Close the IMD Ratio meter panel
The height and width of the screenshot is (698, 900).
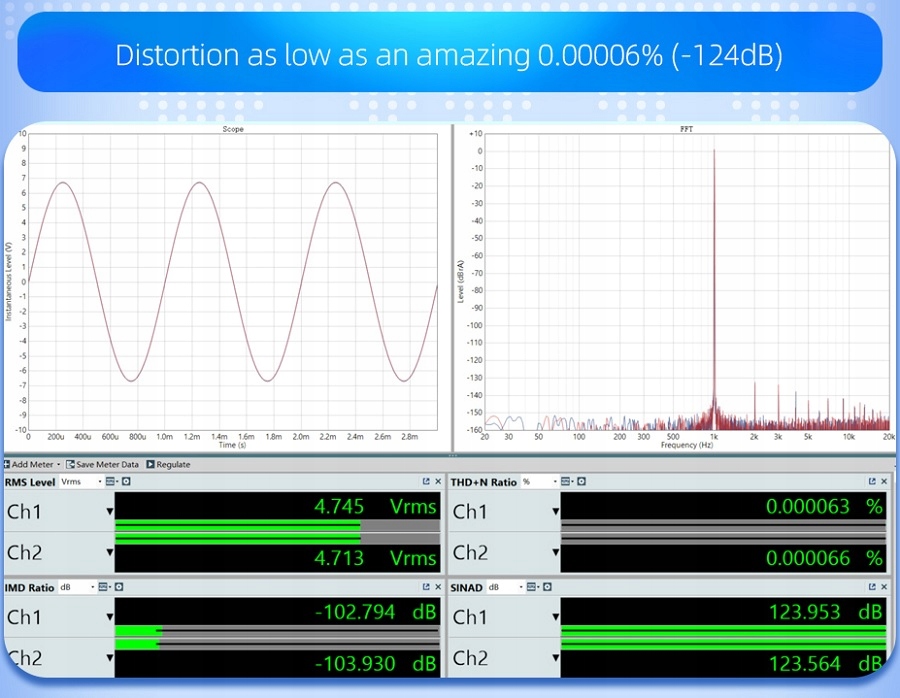pos(438,588)
